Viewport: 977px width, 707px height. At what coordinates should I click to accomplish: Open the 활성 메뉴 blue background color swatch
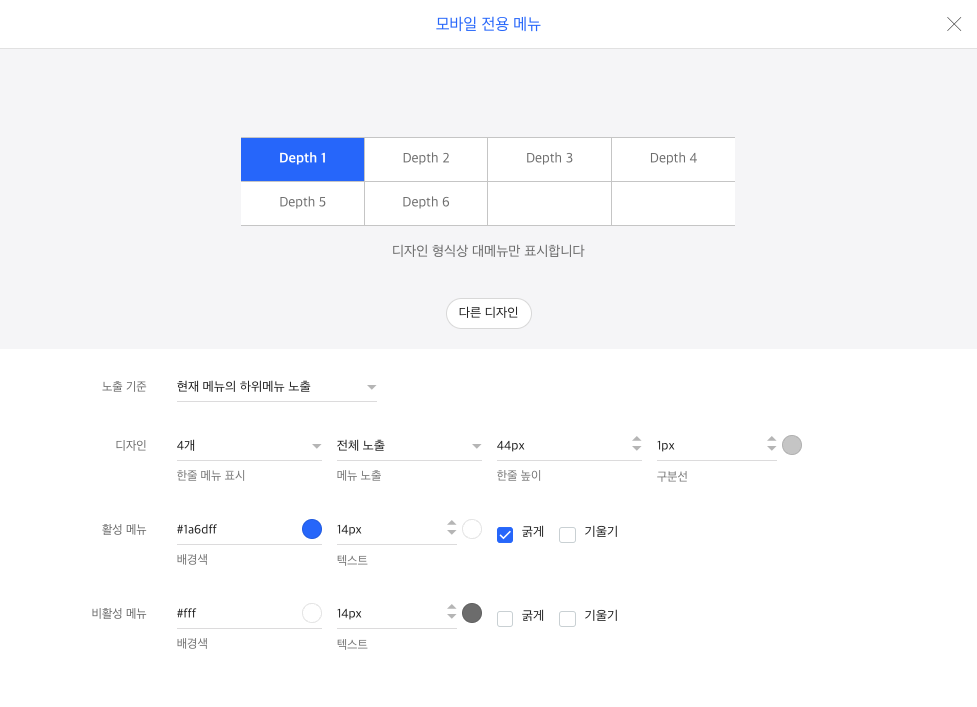pyautogui.click(x=312, y=529)
